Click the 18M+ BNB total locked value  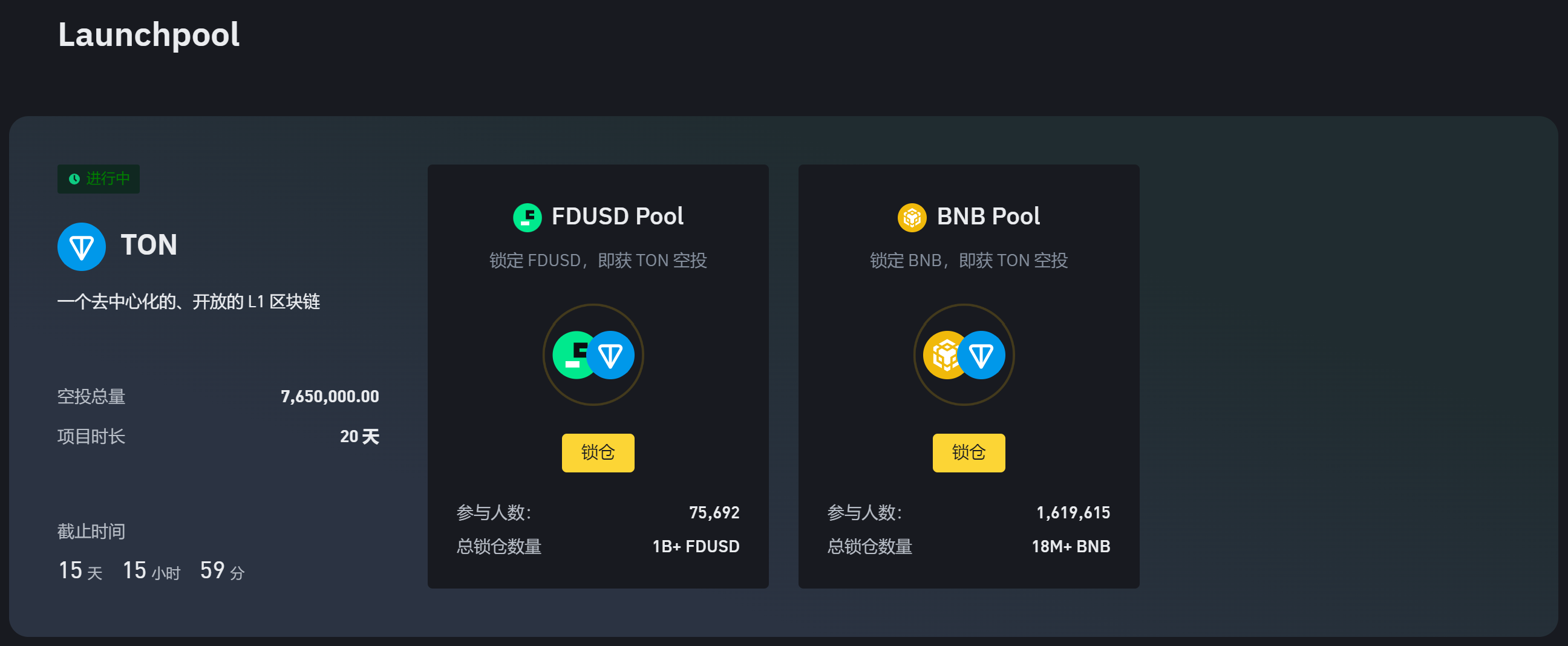(x=1071, y=547)
